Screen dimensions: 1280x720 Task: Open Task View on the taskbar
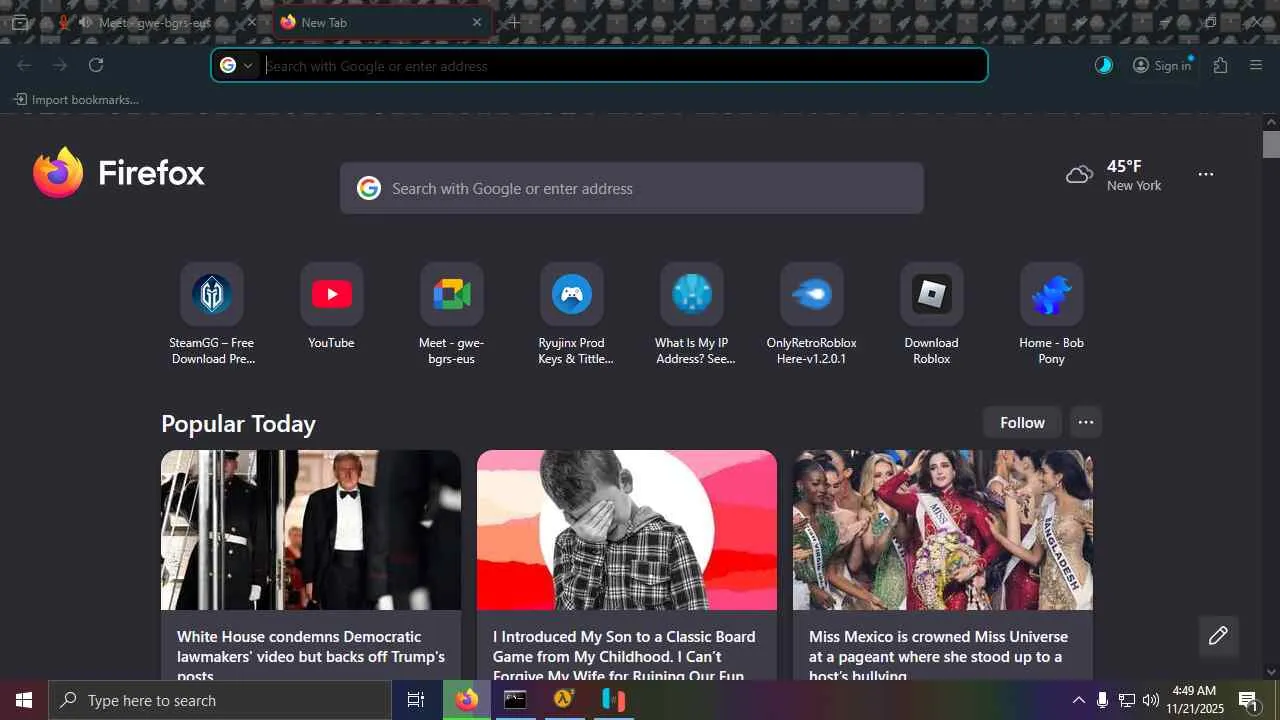tap(416, 700)
